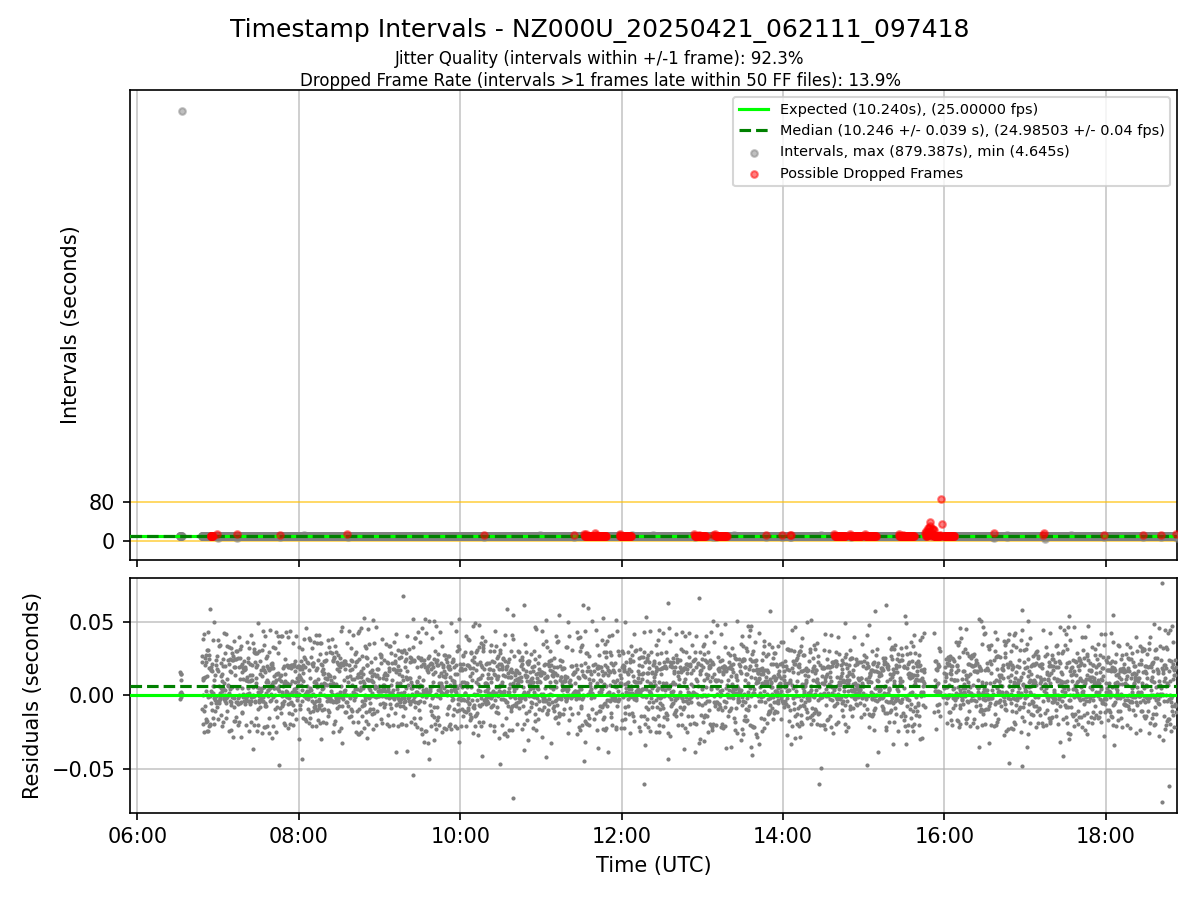Click the '−0.05' residuals tick label
1200x900 pixels.
[x=86, y=769]
